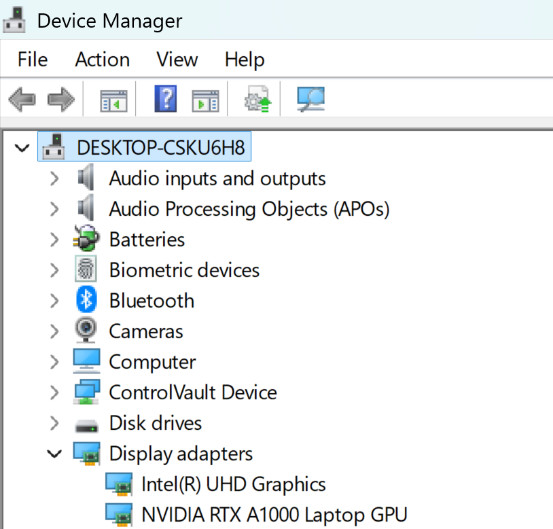
Task: Expand the Biometric devices chevron
Action: click(x=54, y=270)
